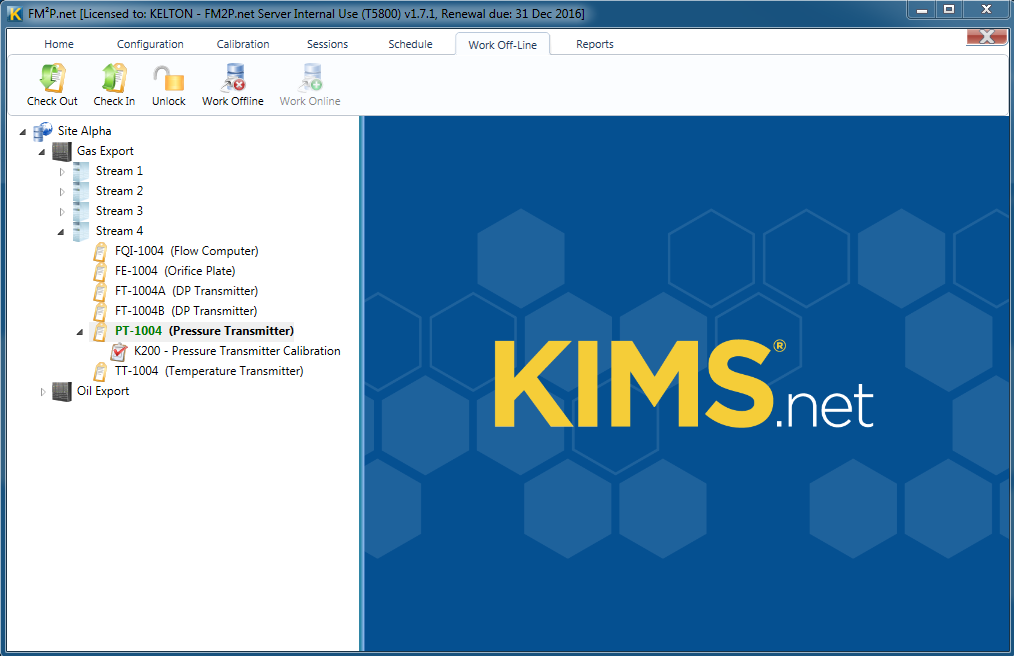This screenshot has height=656, width=1014.
Task: Click the Unlock padlock icon
Action: 169,78
